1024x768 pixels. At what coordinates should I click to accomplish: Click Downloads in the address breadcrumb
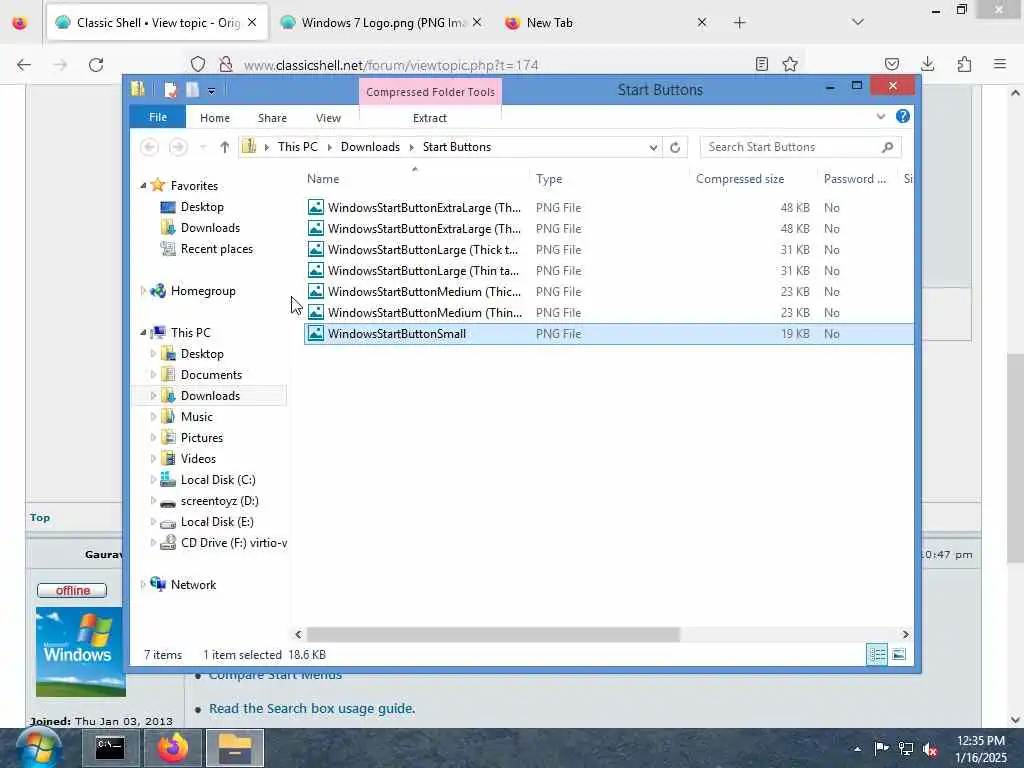point(370,147)
